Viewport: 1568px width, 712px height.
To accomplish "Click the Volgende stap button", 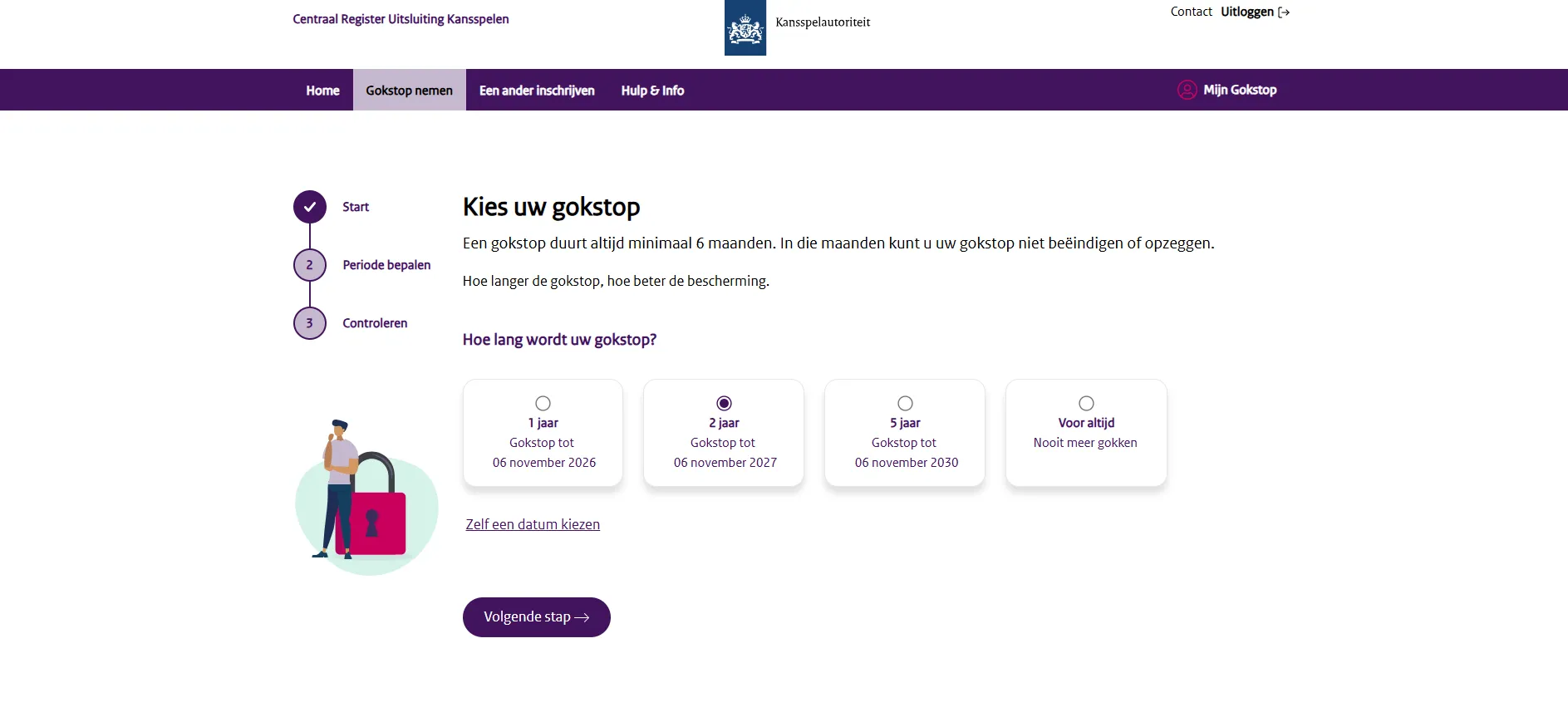I will tap(536, 617).
